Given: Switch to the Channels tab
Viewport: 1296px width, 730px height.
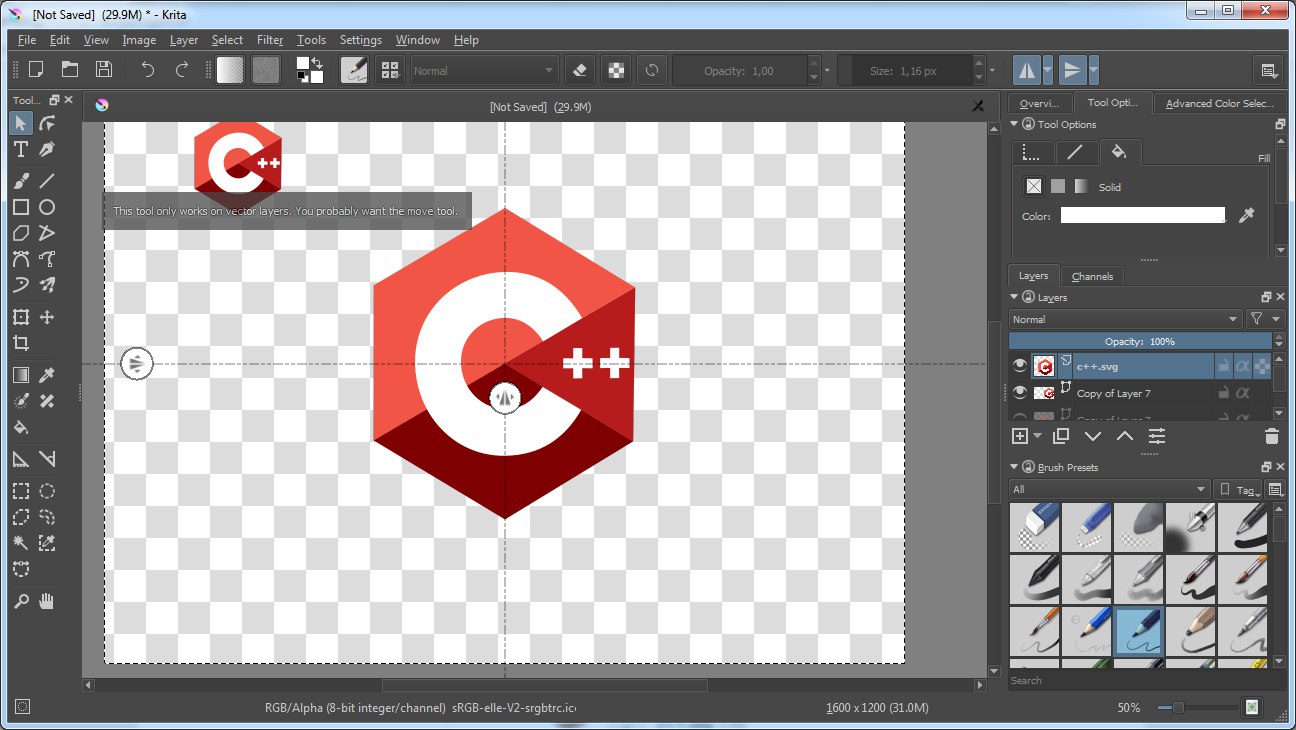Looking at the screenshot, I should coord(1092,276).
